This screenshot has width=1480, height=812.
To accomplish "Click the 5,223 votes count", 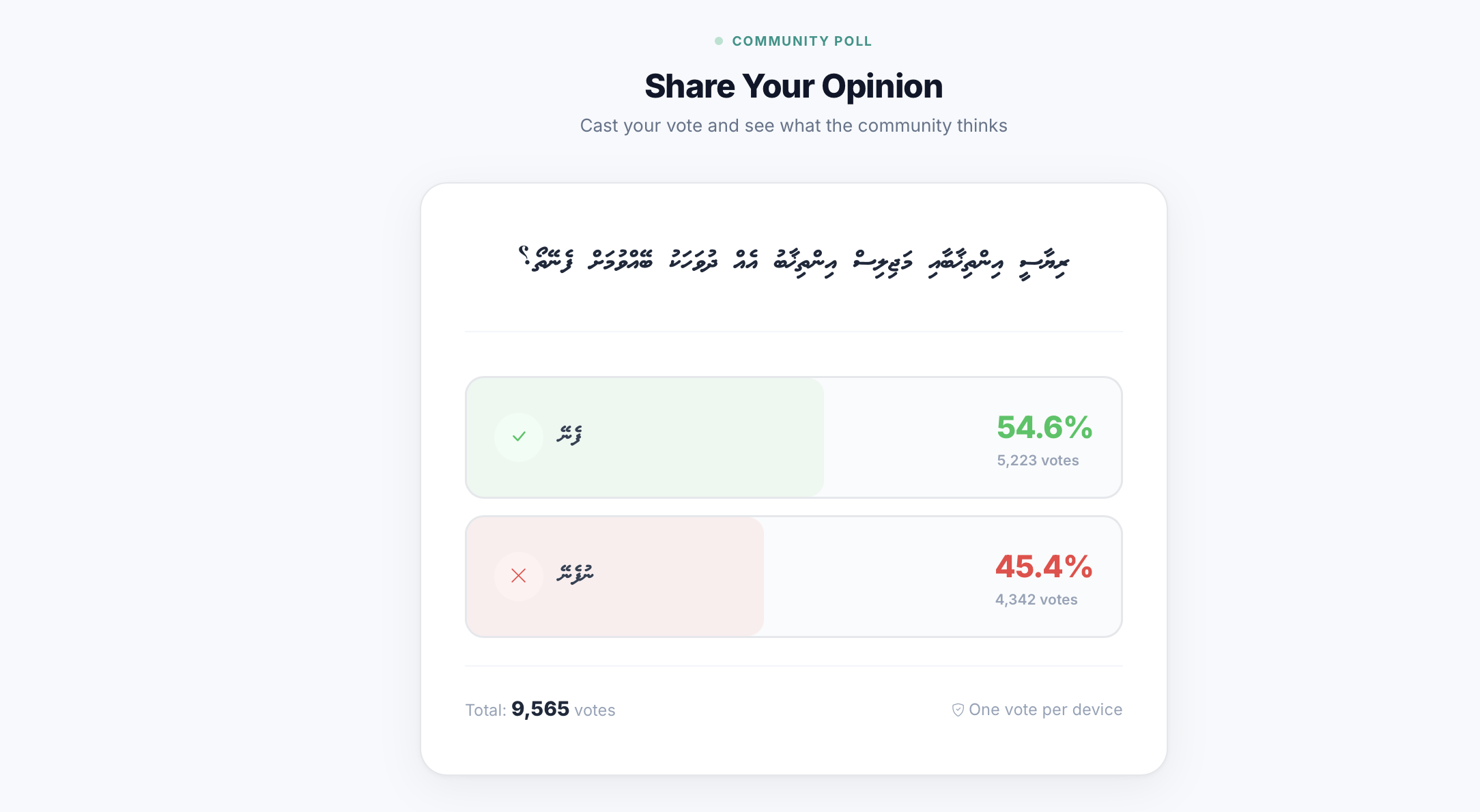I will [x=1038, y=461].
